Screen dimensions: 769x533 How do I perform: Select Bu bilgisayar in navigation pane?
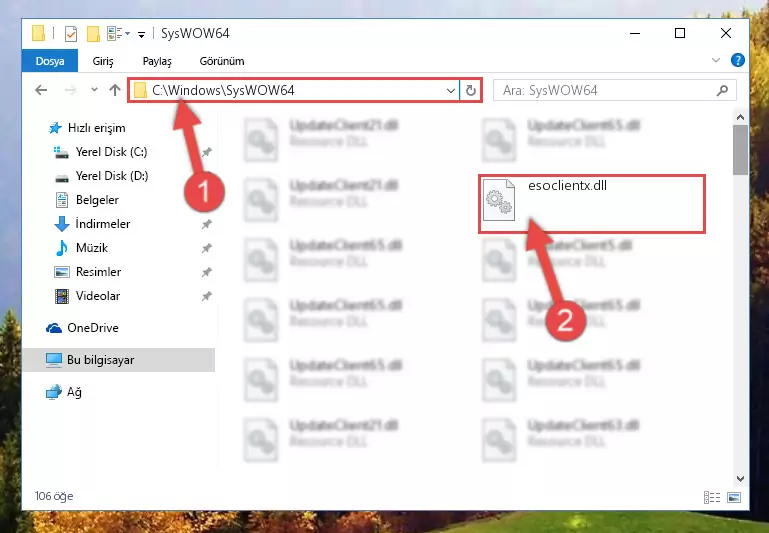(118, 360)
